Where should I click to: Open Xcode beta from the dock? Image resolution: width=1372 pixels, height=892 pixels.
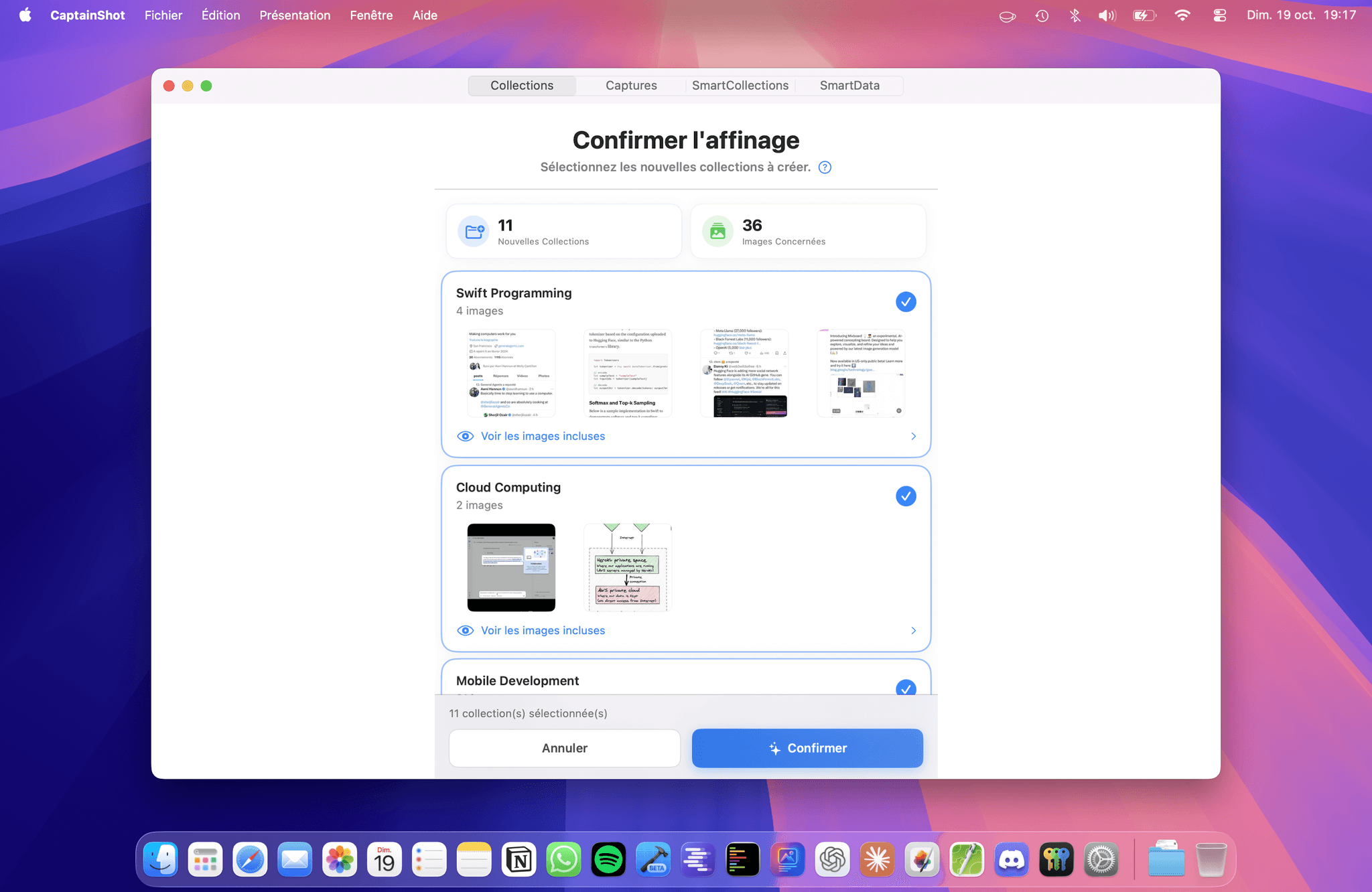tap(653, 860)
